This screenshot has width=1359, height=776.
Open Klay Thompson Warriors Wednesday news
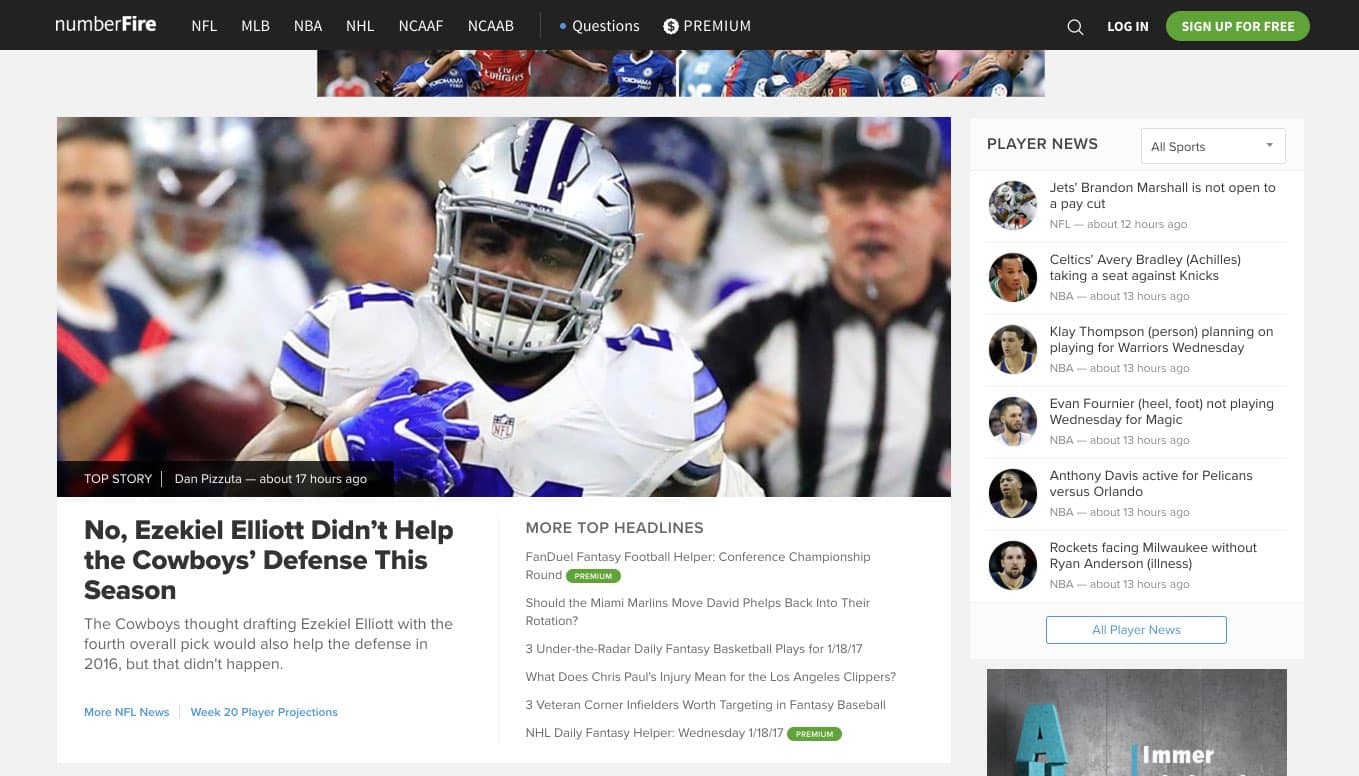(x=1161, y=339)
